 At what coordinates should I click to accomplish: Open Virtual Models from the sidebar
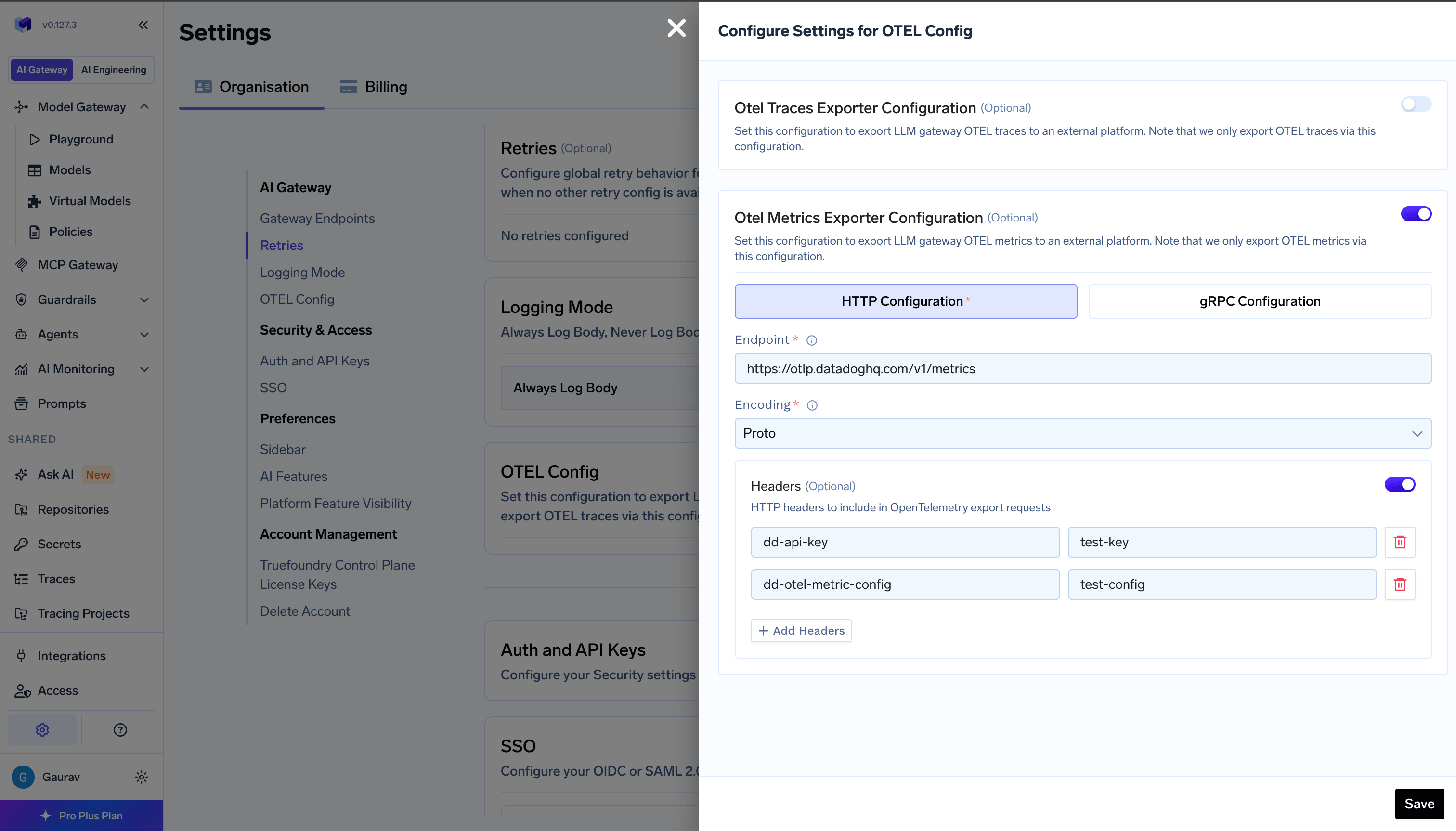89,200
